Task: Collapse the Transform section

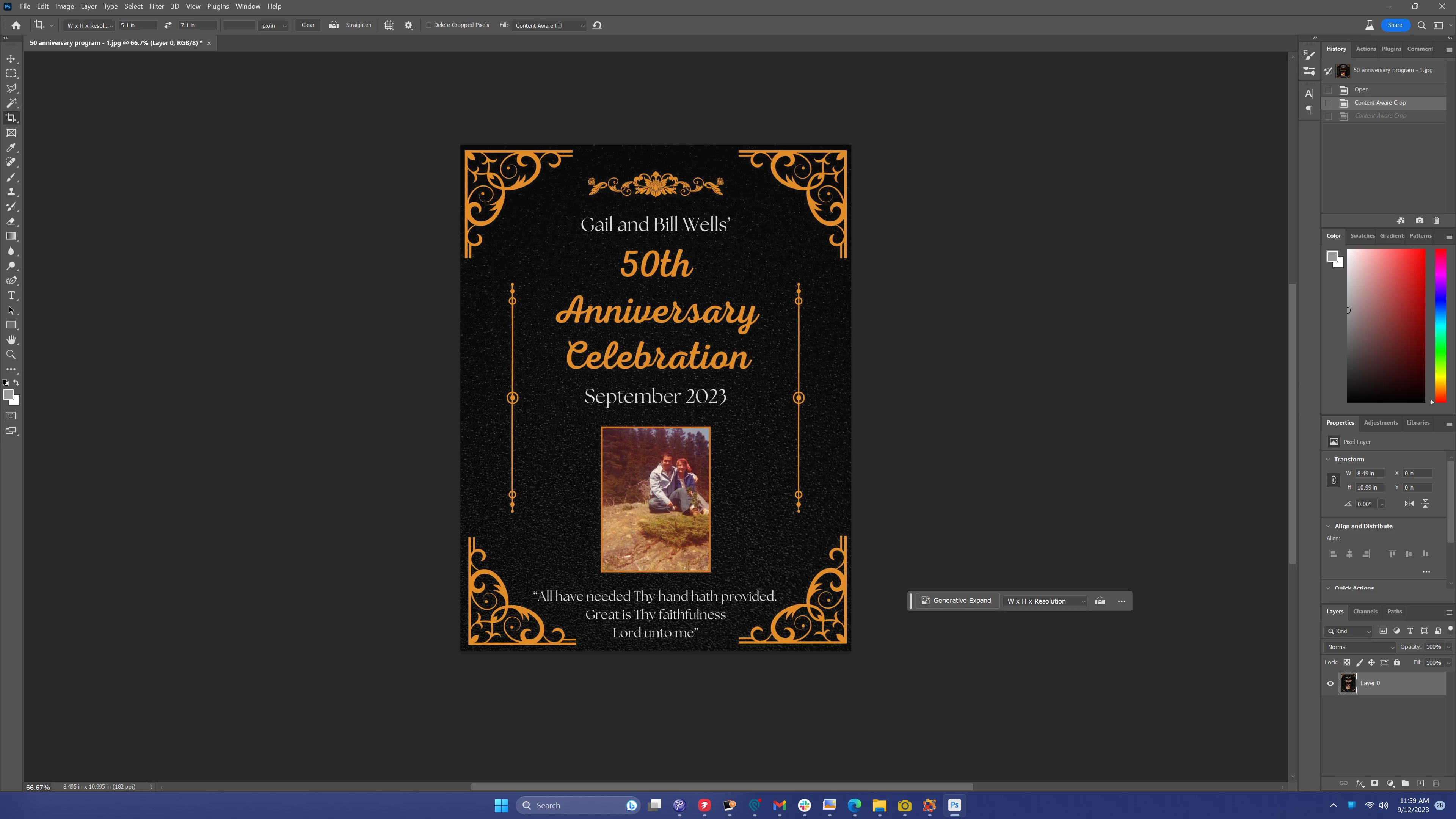Action: coord(1328,460)
